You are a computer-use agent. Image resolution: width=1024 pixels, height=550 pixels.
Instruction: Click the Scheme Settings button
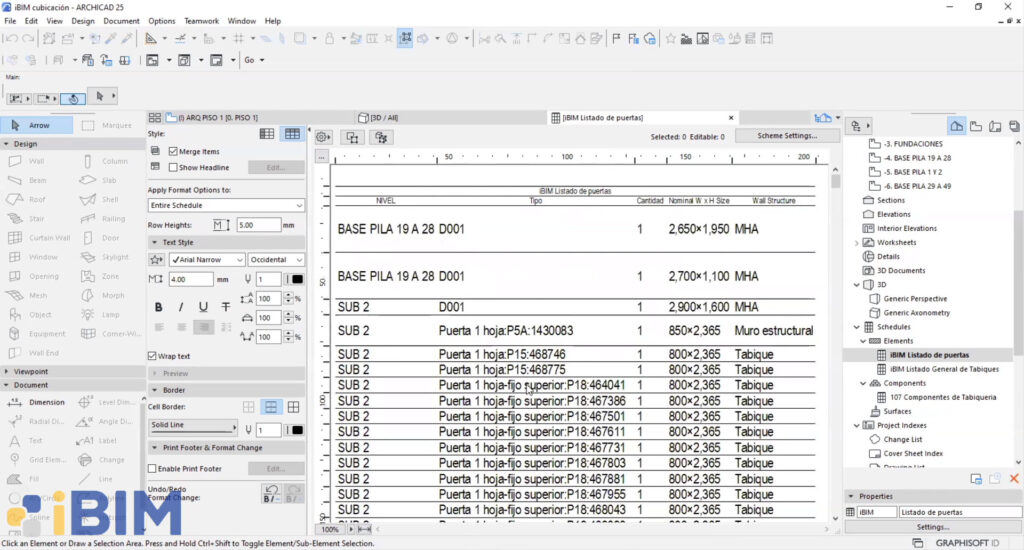click(786, 136)
